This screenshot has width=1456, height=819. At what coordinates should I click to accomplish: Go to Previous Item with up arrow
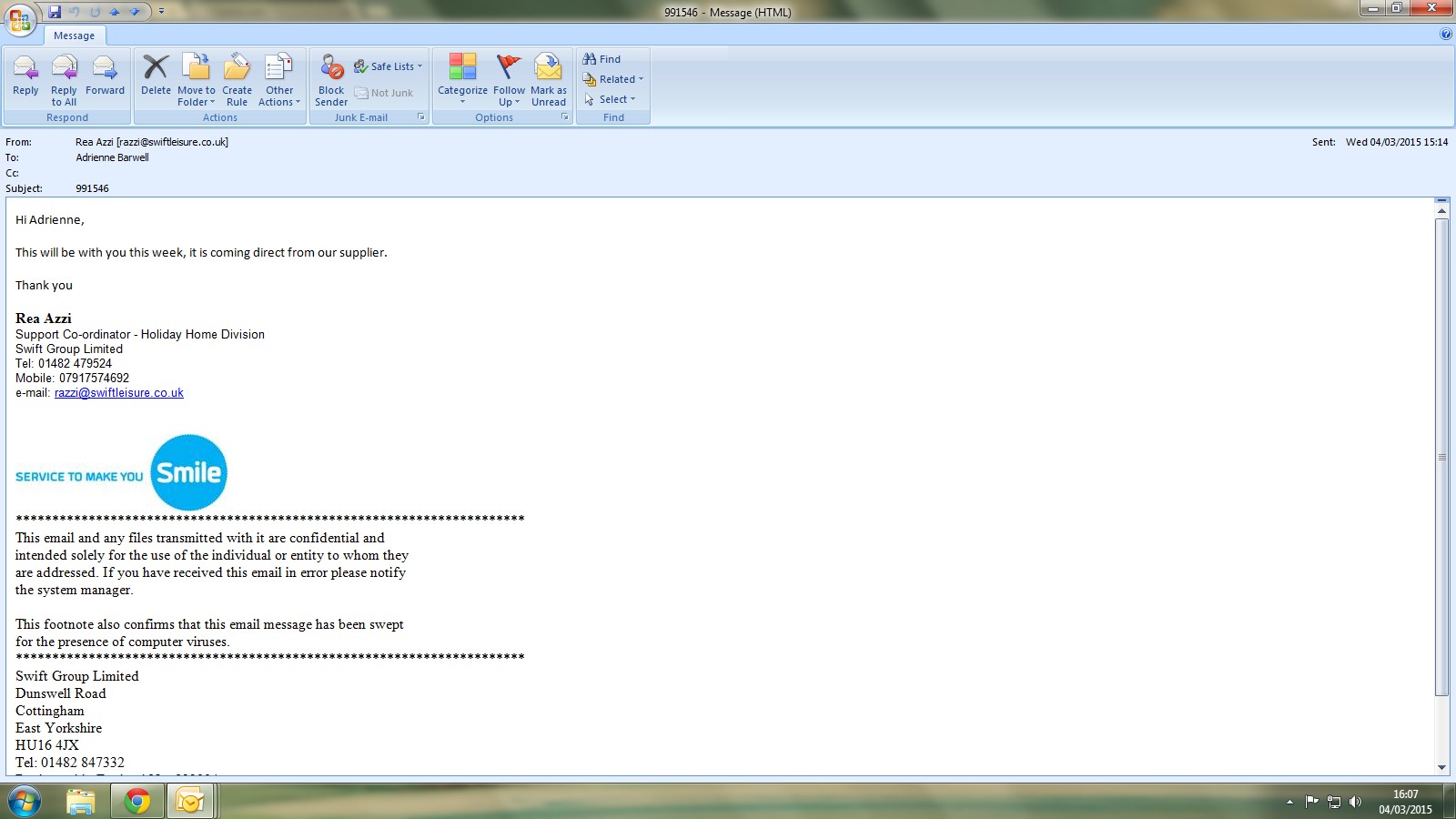point(115,12)
